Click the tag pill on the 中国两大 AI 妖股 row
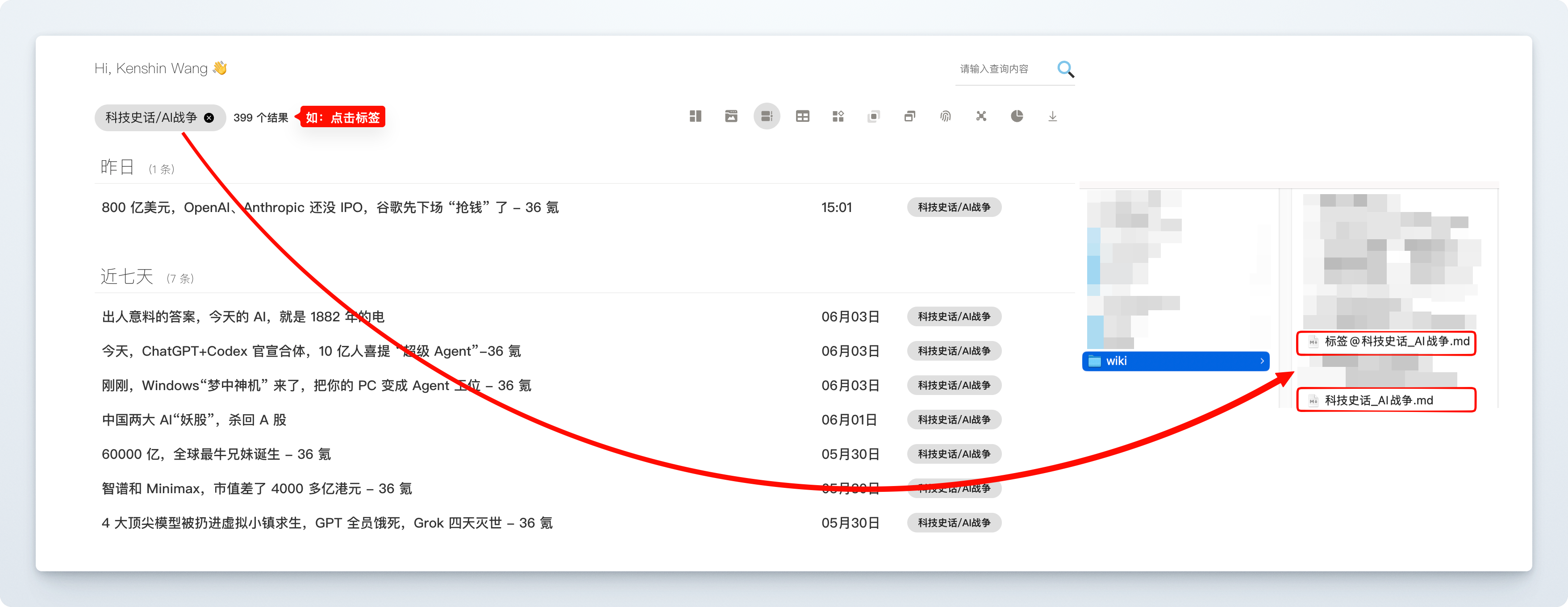The width and height of the screenshot is (1568, 607). pos(954,420)
